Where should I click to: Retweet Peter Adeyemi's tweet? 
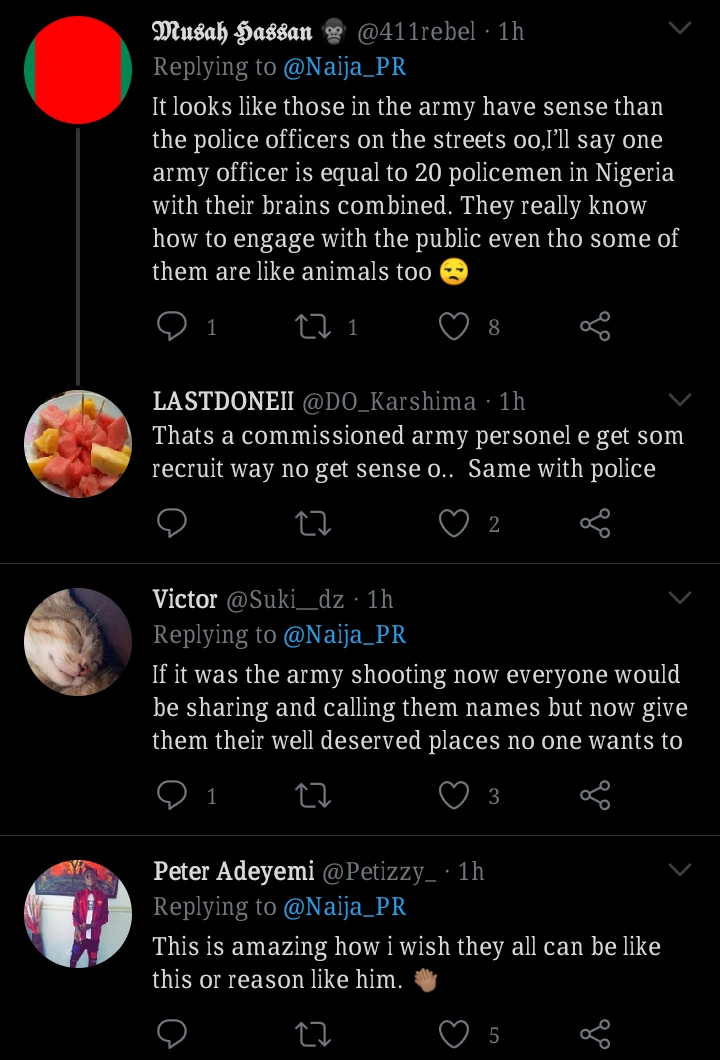tap(314, 1033)
